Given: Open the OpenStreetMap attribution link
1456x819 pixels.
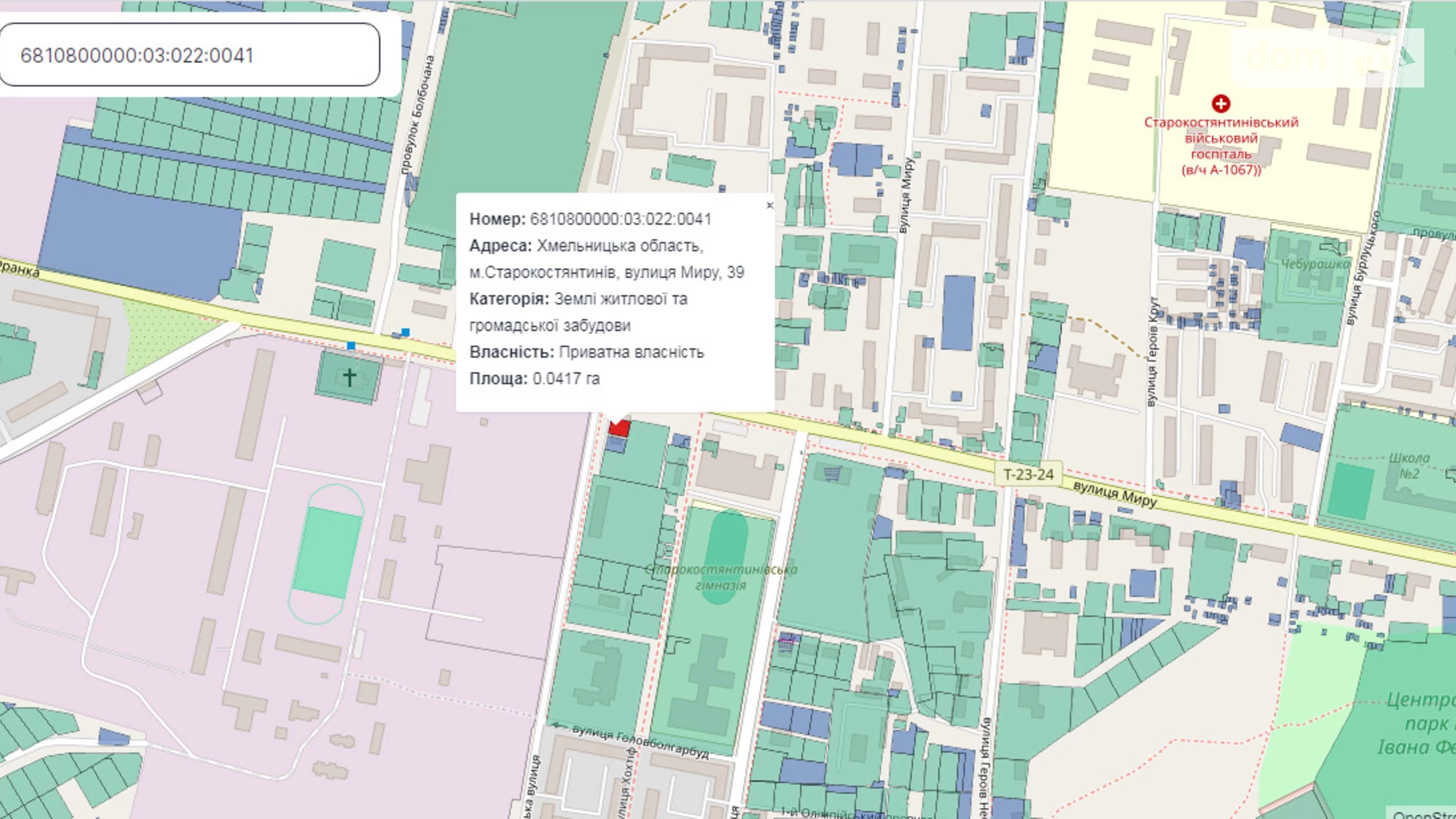Looking at the screenshot, I should (1423, 813).
